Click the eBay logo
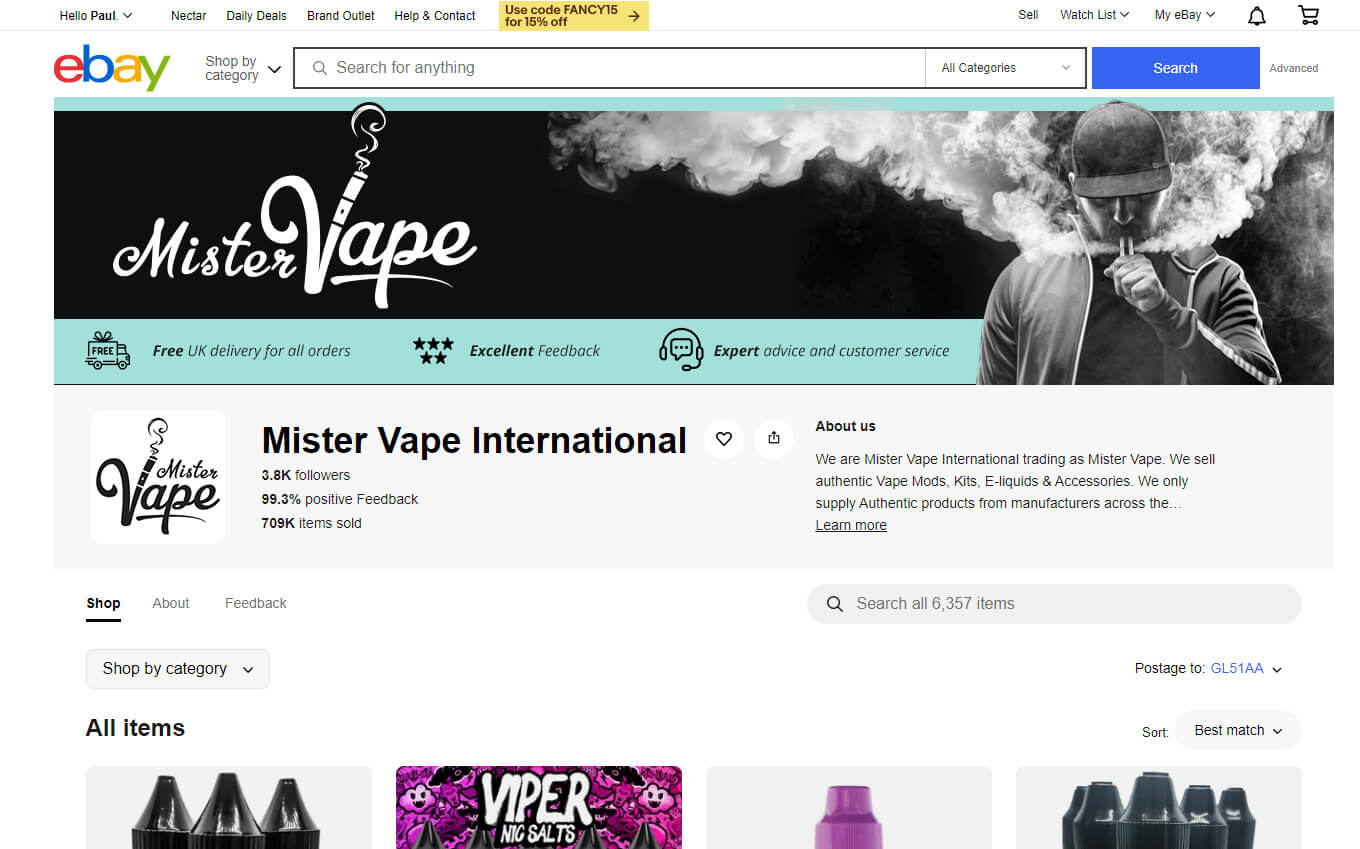The image size is (1360, 849). 112,67
